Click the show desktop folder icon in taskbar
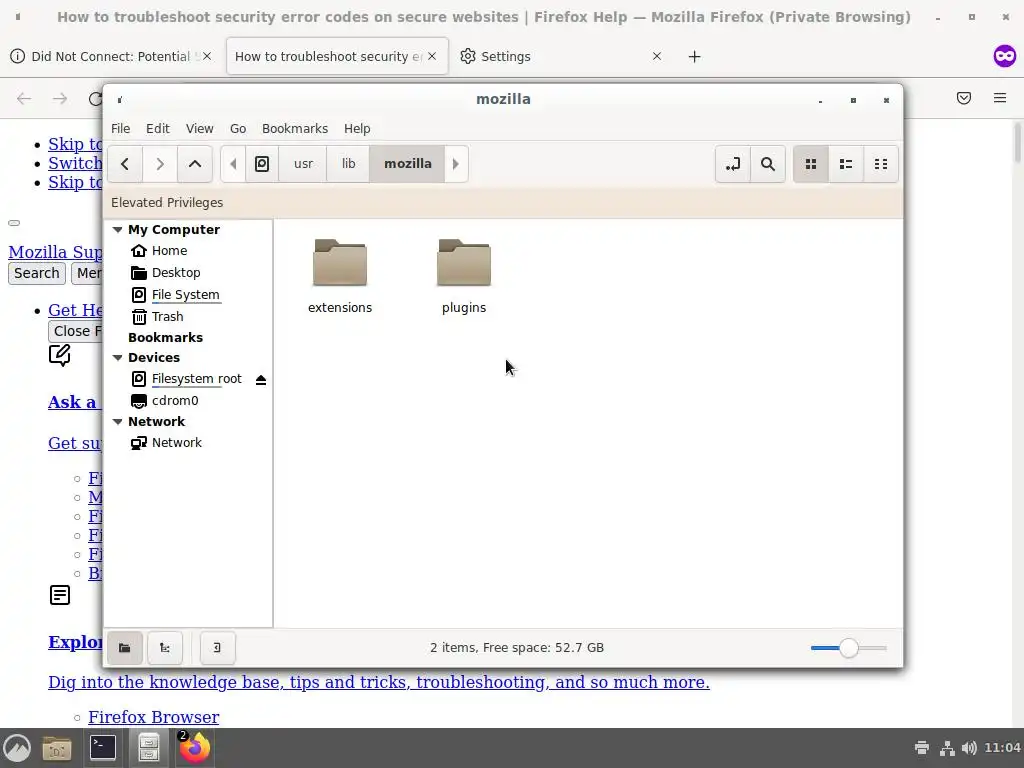The image size is (1024, 768). click(x=57, y=748)
